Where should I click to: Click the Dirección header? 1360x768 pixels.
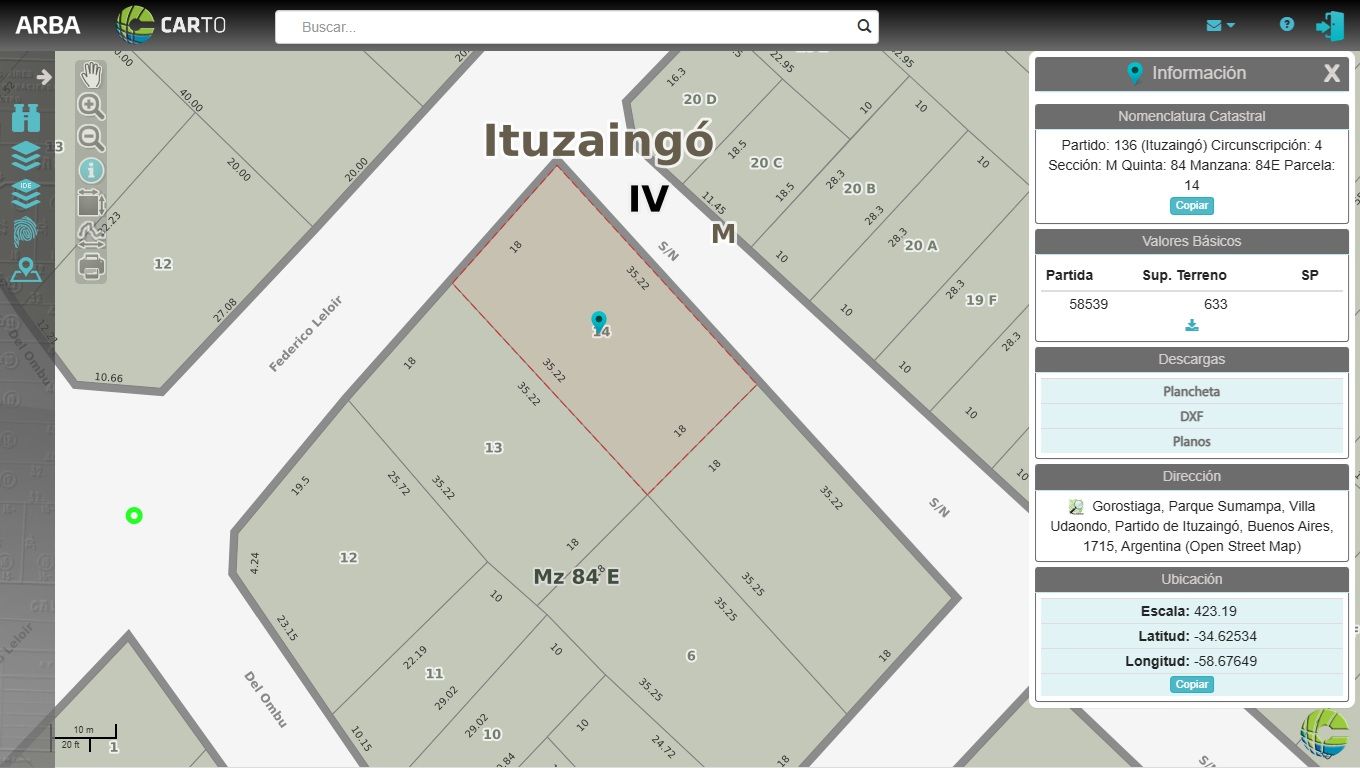coord(1191,476)
